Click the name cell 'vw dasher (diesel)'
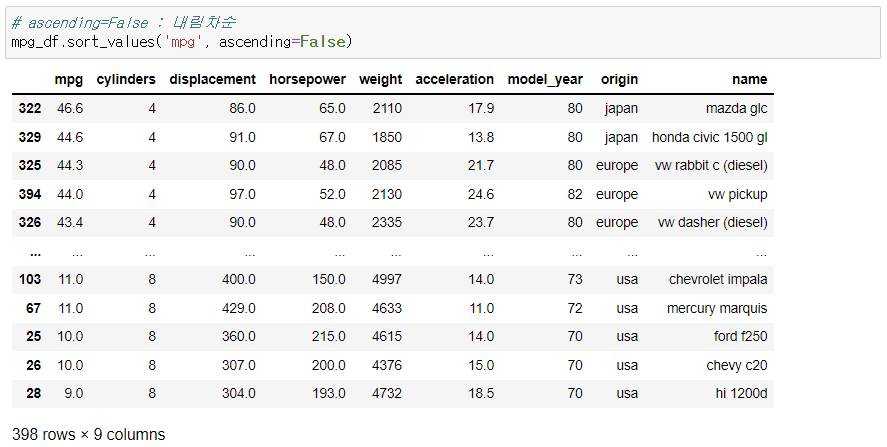The width and height of the screenshot is (887, 447). pos(713,223)
